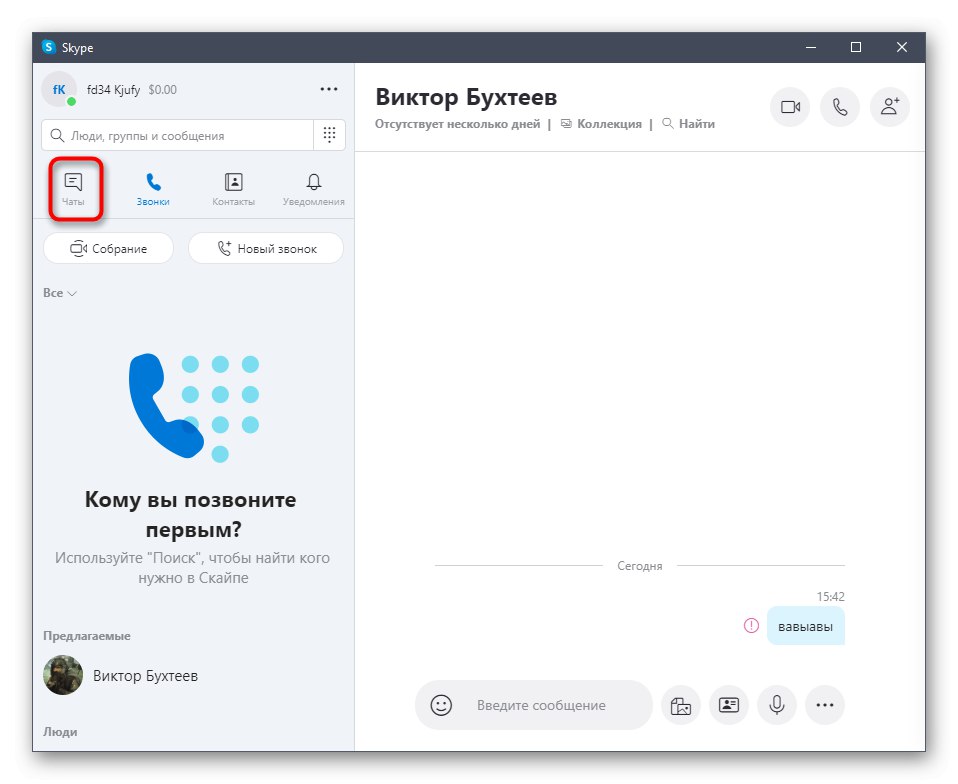Click the account name fd34 Kjufy
Viewport: 958px width, 784px height.
point(114,90)
